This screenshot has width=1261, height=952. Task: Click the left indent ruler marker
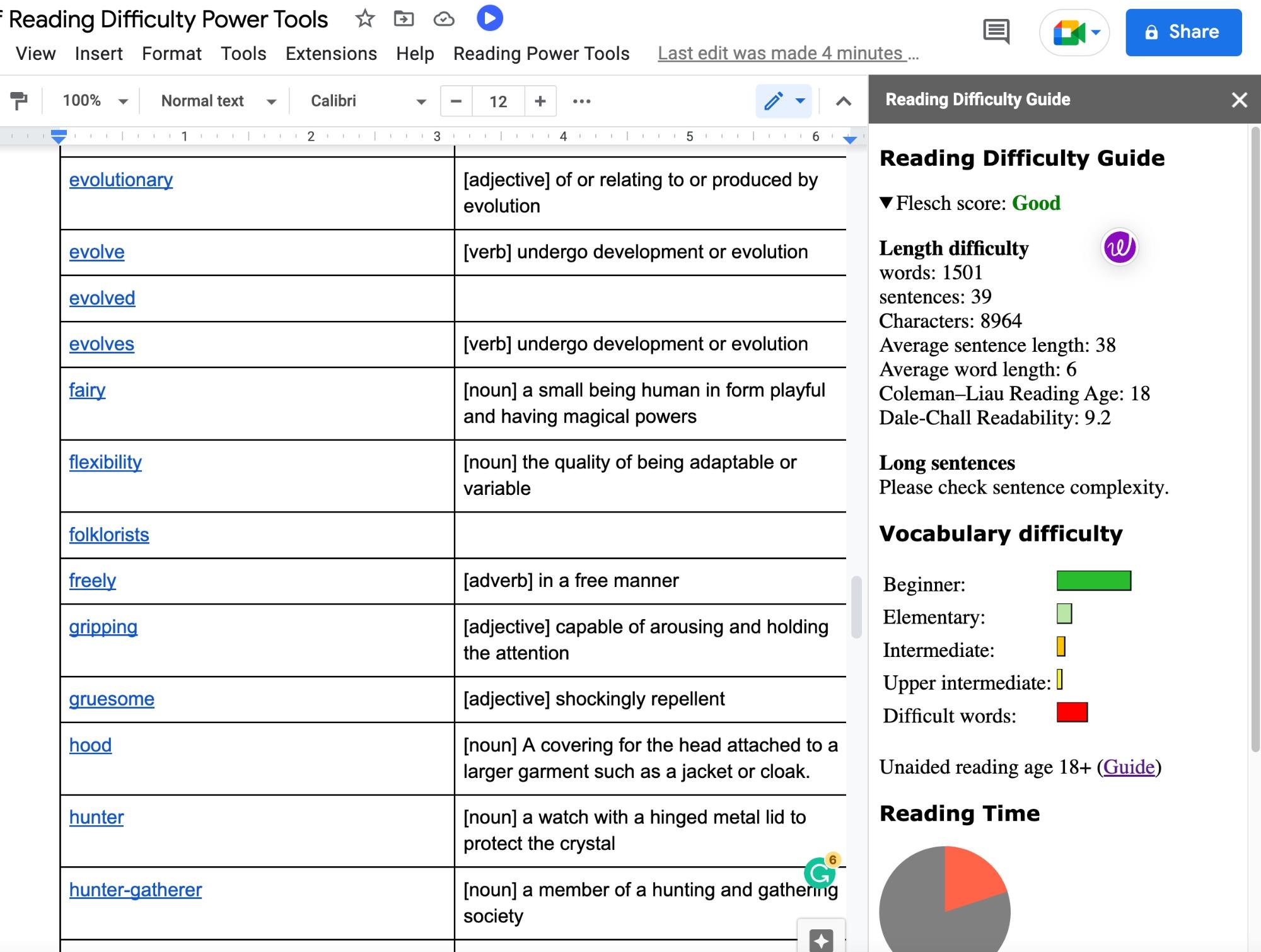coord(59,136)
